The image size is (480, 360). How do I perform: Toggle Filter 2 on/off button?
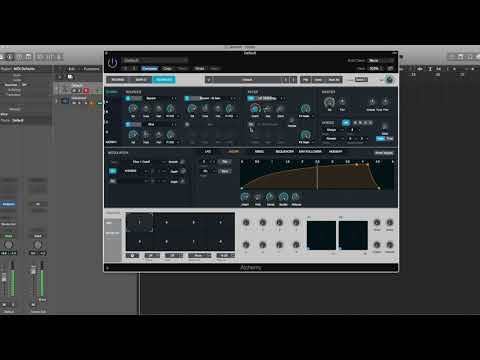(x=251, y=124)
